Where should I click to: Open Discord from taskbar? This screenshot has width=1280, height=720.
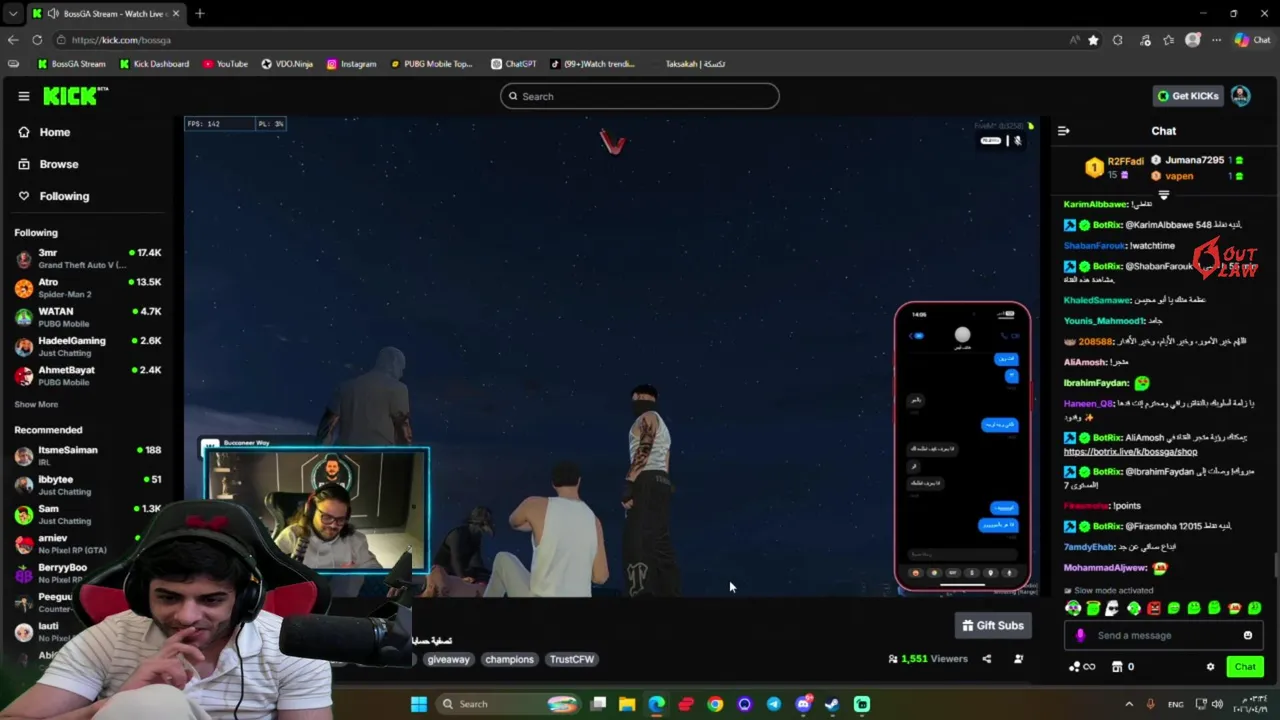803,704
